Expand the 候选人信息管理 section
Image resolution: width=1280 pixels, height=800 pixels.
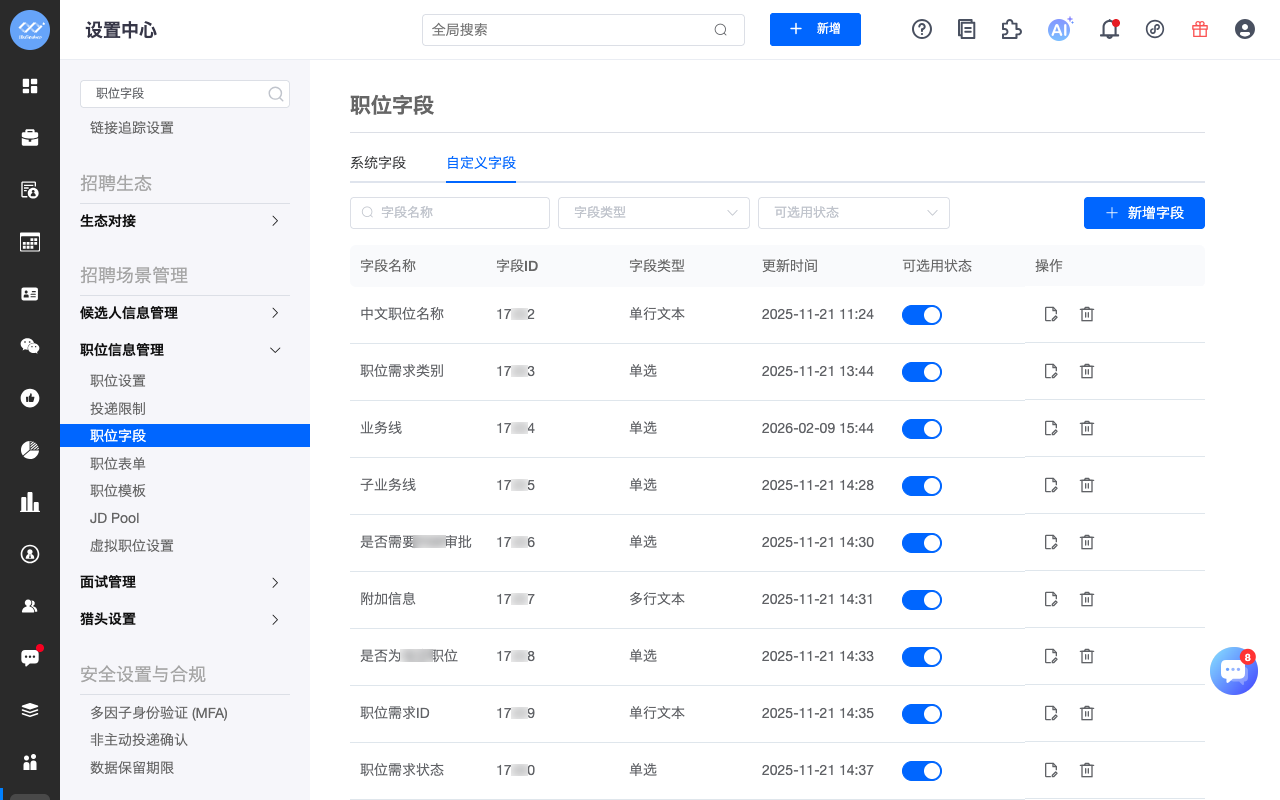coord(180,313)
